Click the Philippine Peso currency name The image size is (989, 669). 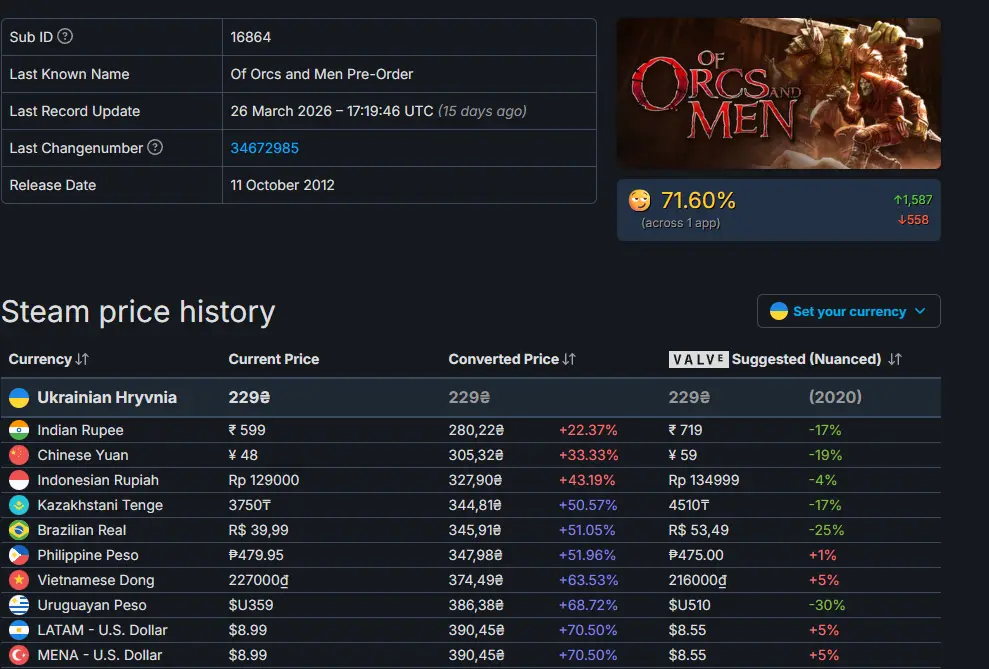pos(88,556)
